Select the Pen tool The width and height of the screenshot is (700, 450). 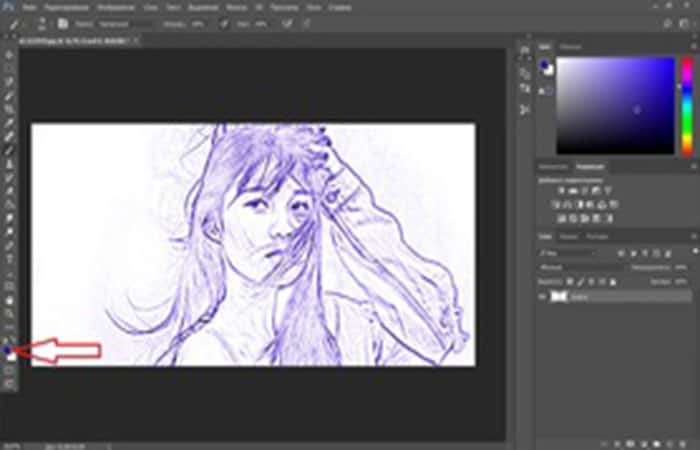click(9, 246)
